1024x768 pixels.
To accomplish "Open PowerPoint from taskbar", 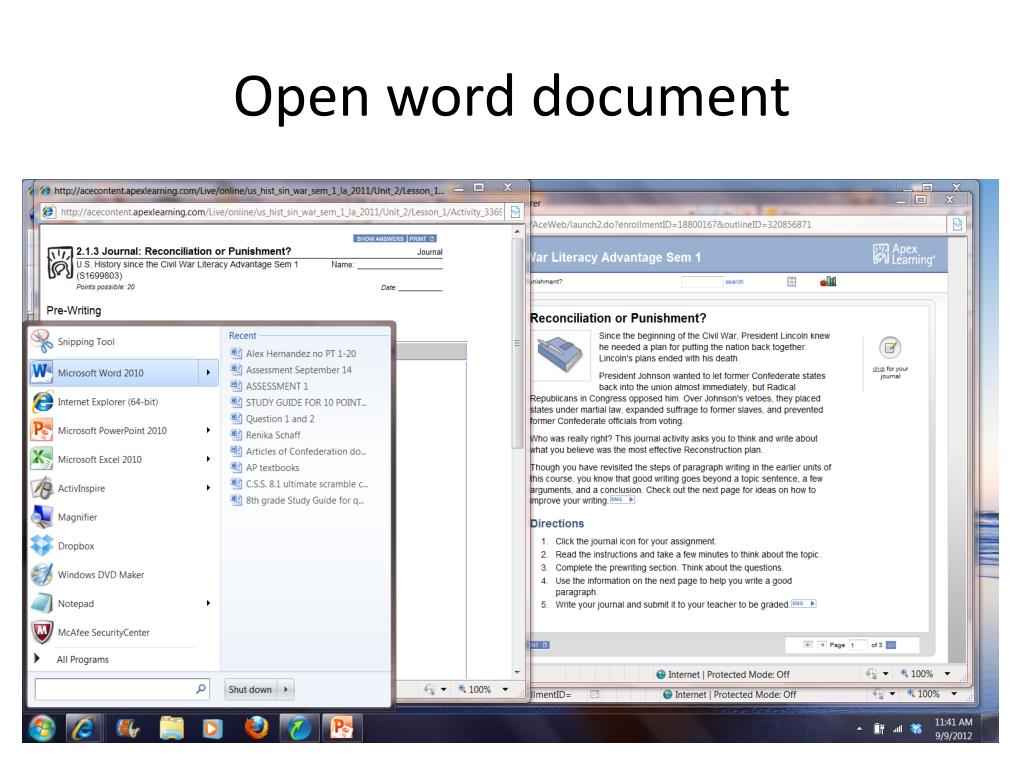I will [x=342, y=728].
